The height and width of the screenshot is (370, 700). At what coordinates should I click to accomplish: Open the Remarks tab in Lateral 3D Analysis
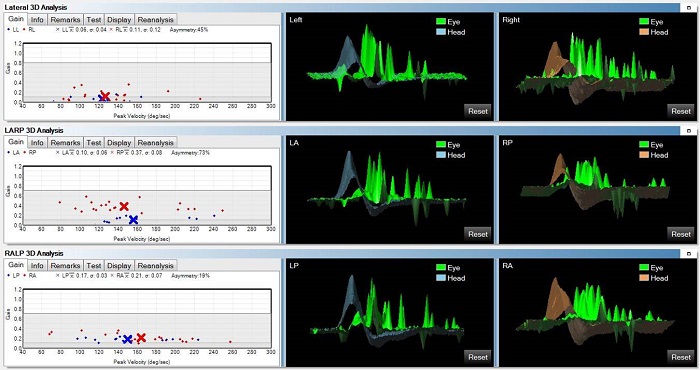tap(65, 20)
